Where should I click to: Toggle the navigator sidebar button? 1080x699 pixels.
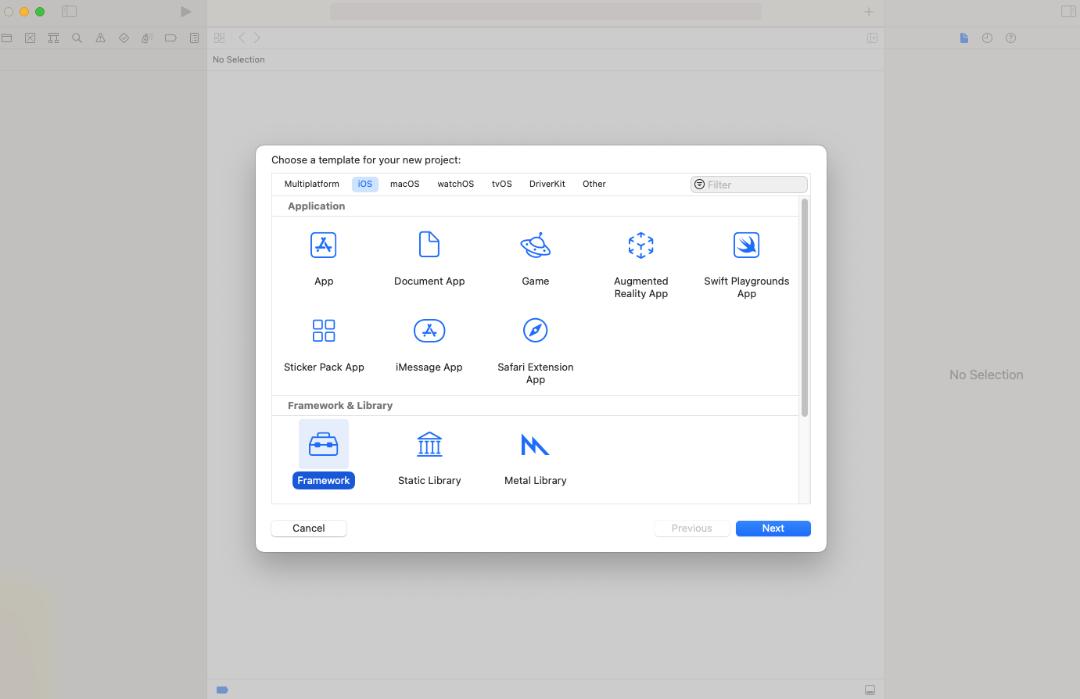(70, 12)
